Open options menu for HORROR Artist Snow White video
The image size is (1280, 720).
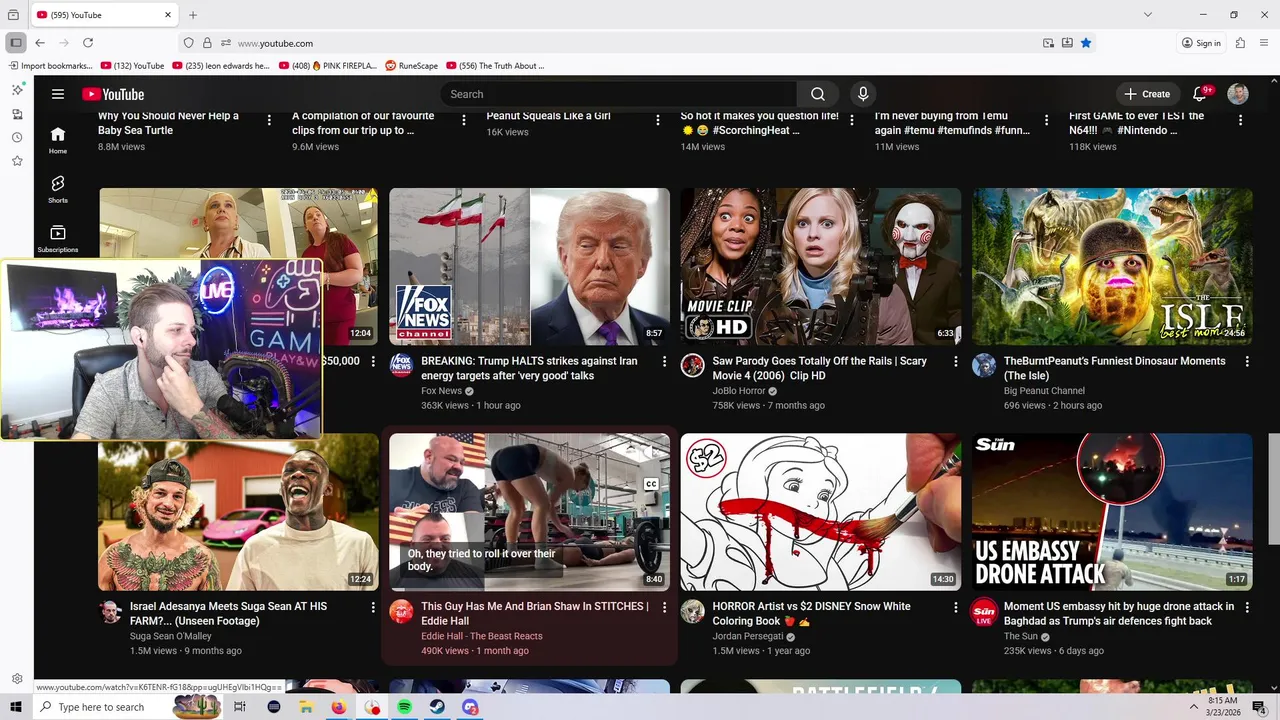pos(955,606)
